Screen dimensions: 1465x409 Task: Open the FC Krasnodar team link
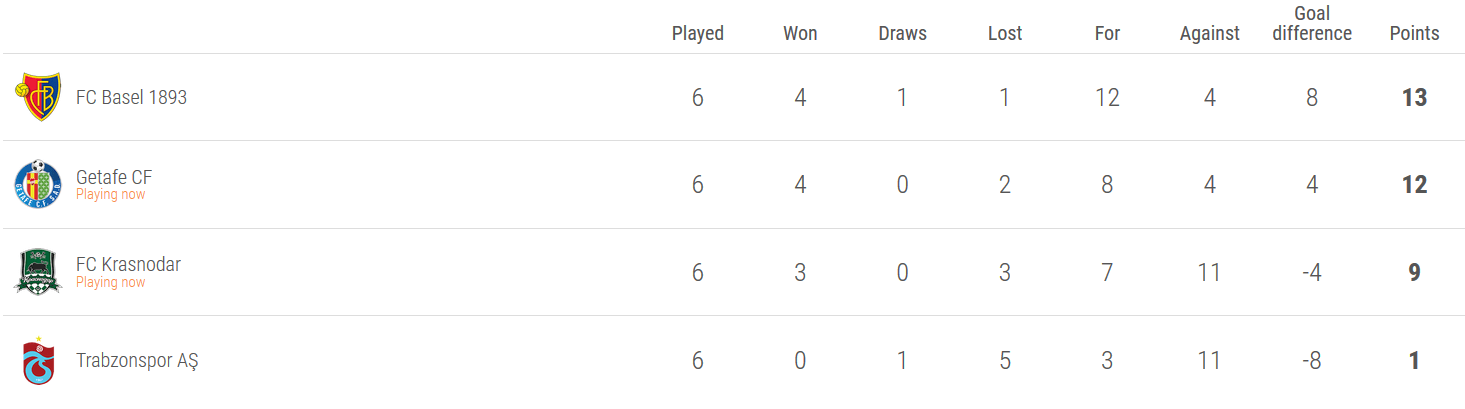128,265
